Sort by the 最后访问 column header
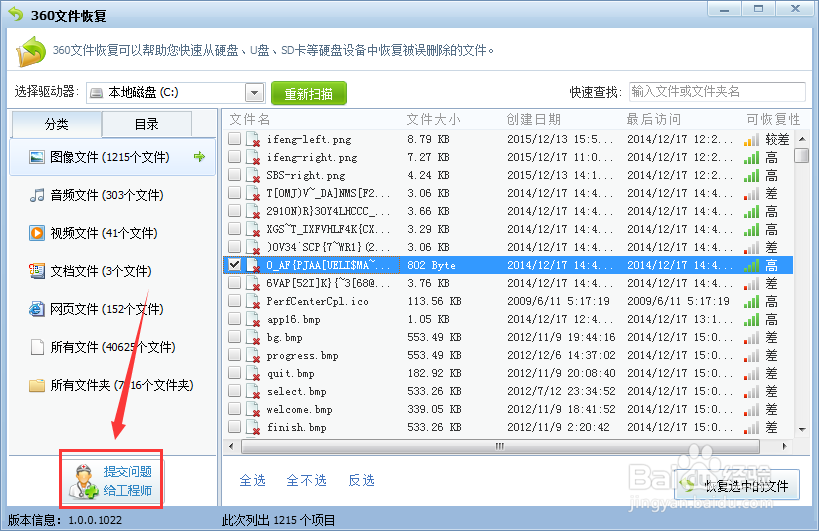Screen dimensions: 819x531 653,120
